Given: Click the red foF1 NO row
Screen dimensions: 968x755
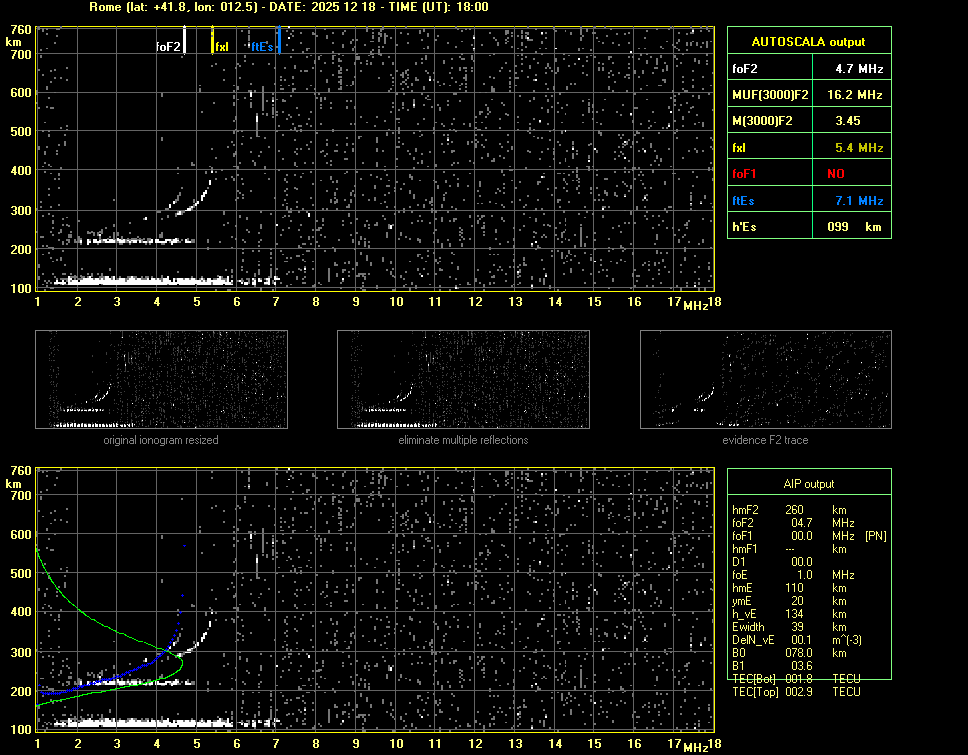Looking at the screenshot, I should point(808,174).
